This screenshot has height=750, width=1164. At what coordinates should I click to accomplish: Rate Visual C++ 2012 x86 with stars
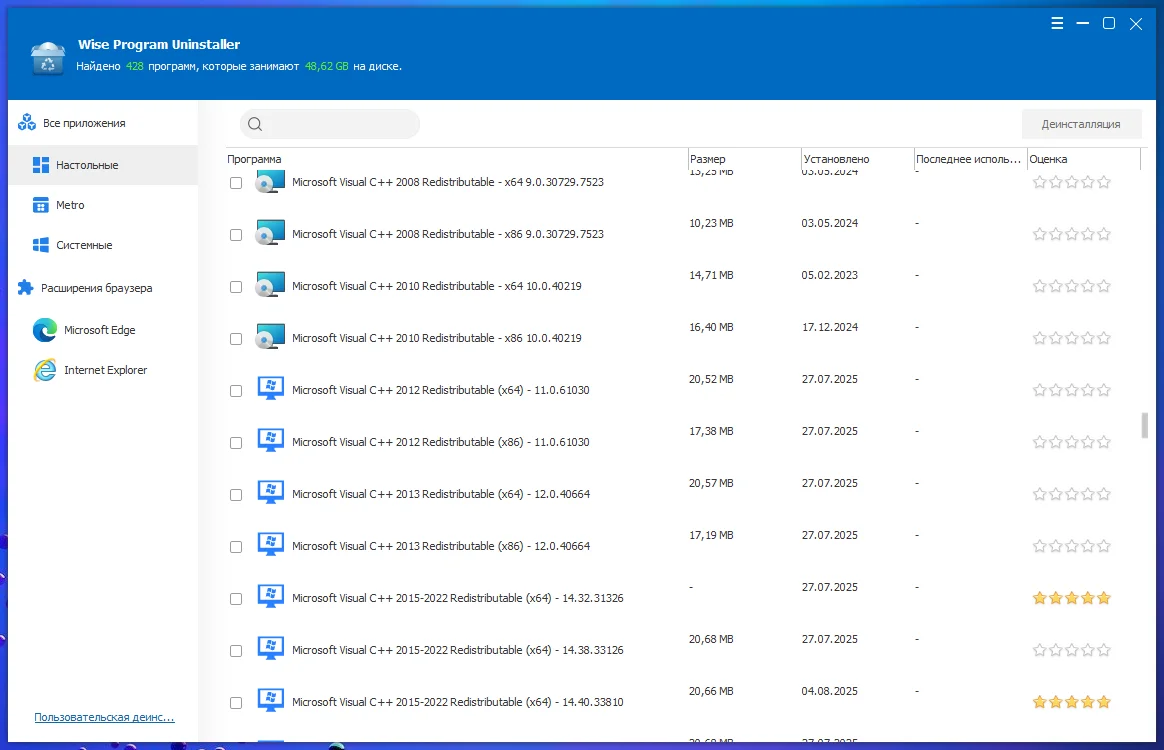1071,442
